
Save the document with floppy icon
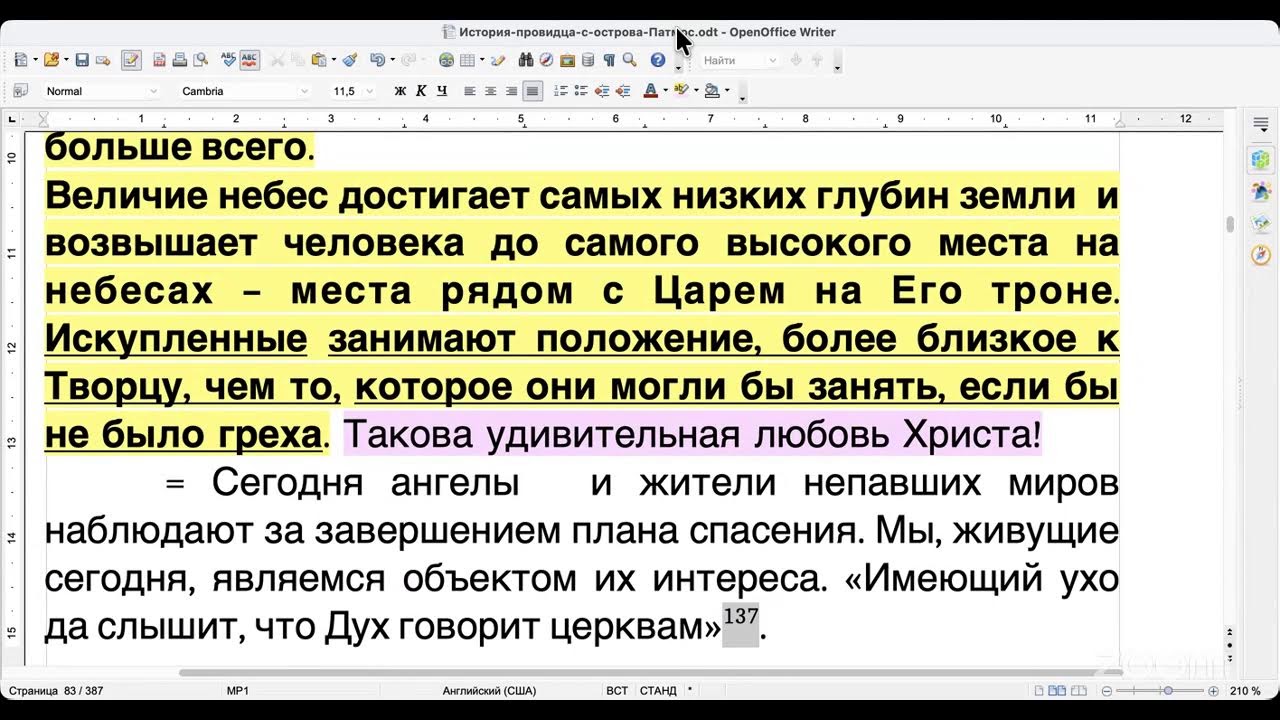82,60
